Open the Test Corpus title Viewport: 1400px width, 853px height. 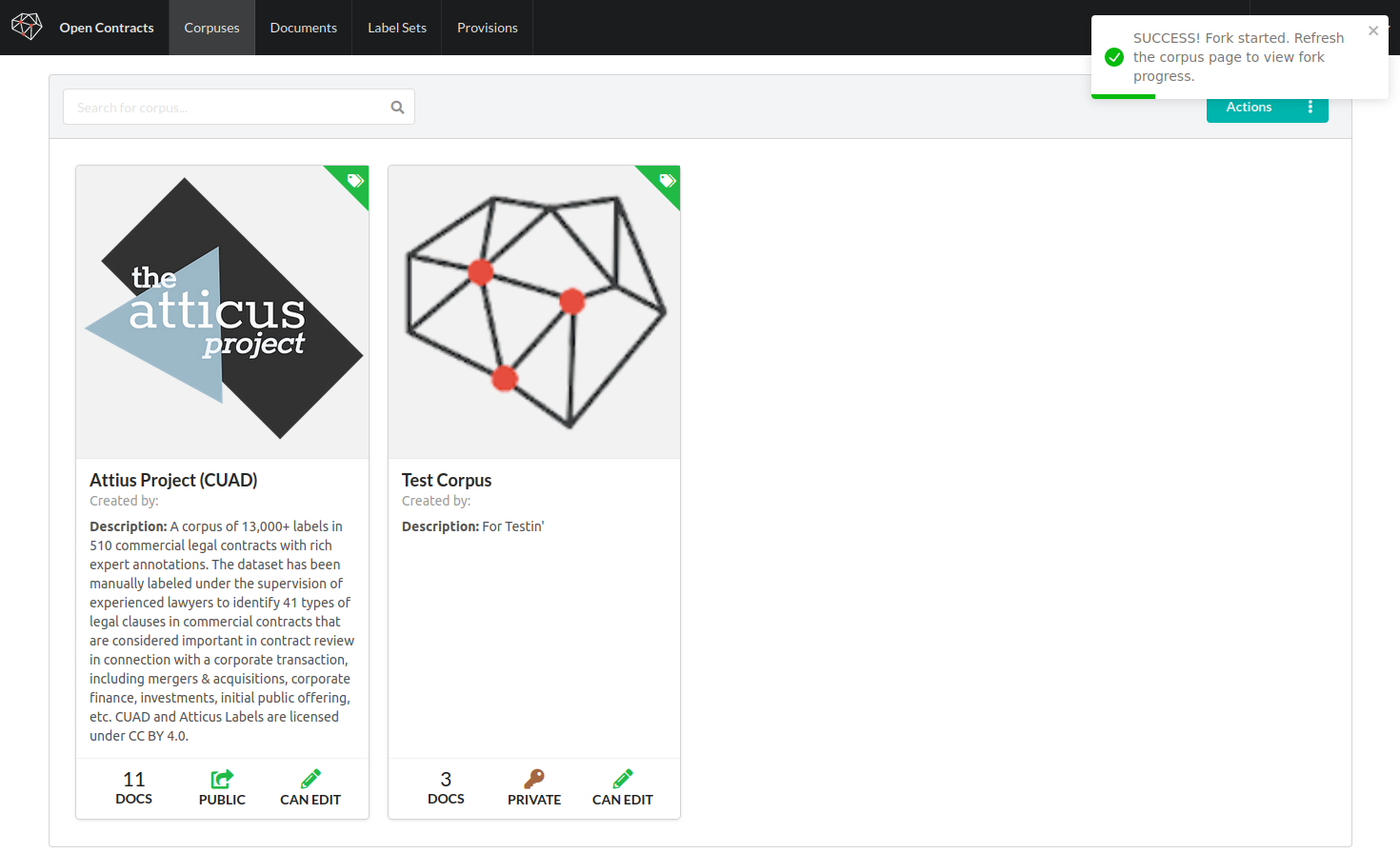(447, 480)
